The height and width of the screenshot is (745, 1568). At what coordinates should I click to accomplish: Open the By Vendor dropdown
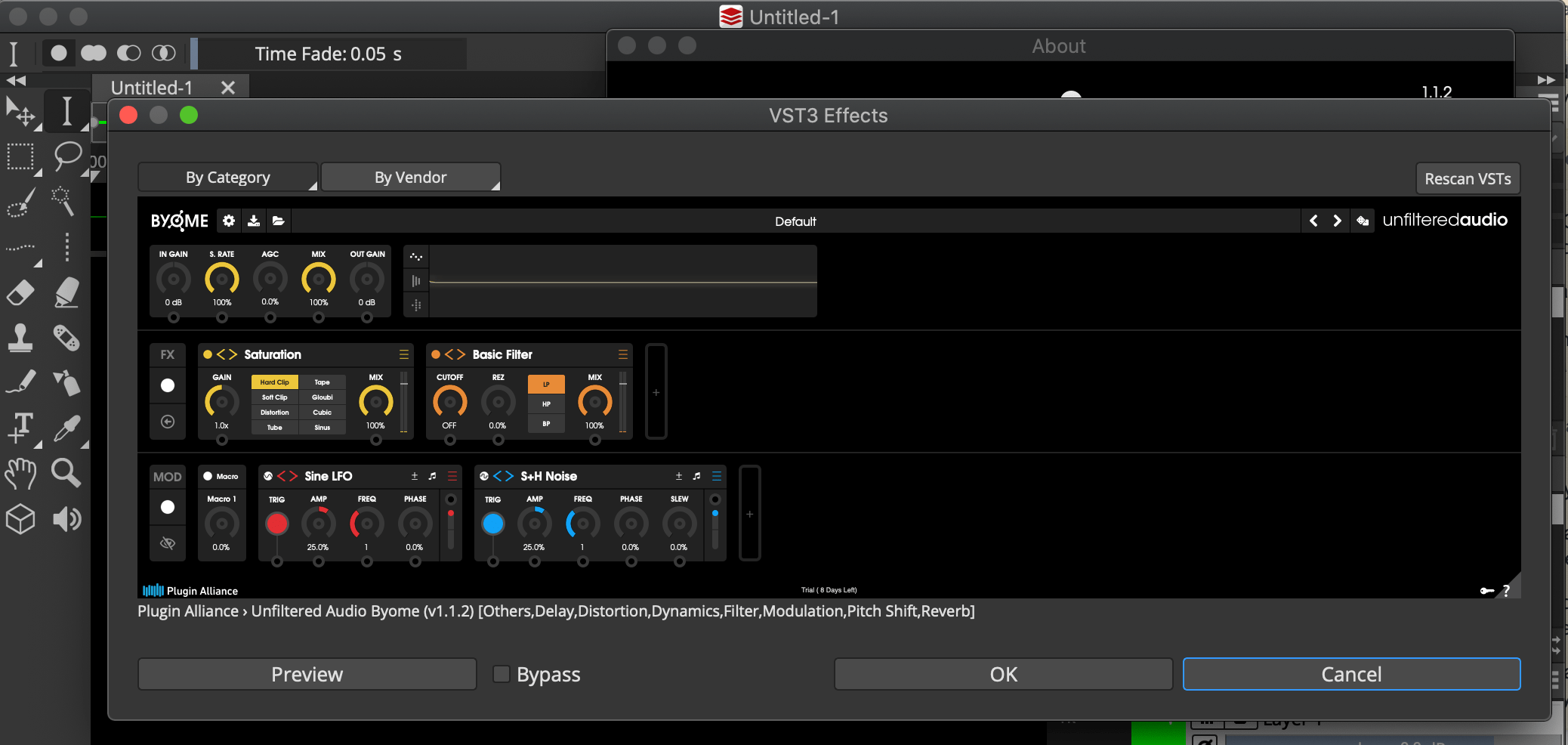coord(411,178)
